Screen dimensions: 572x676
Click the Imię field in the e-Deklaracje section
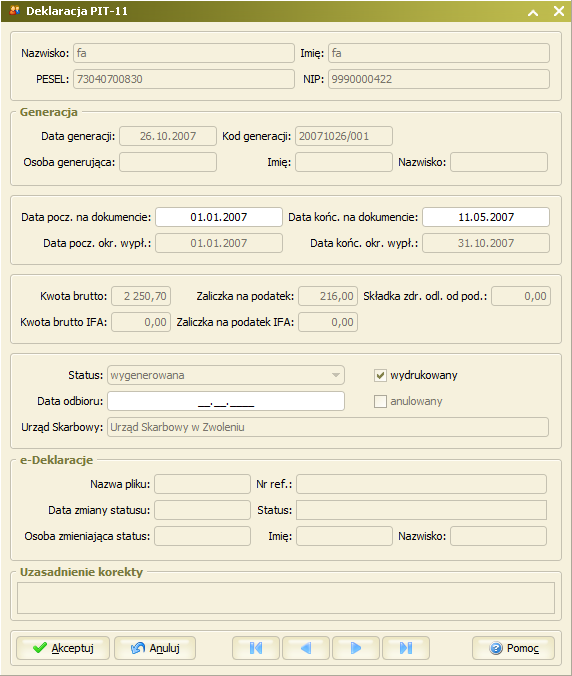pyautogui.click(x=344, y=536)
